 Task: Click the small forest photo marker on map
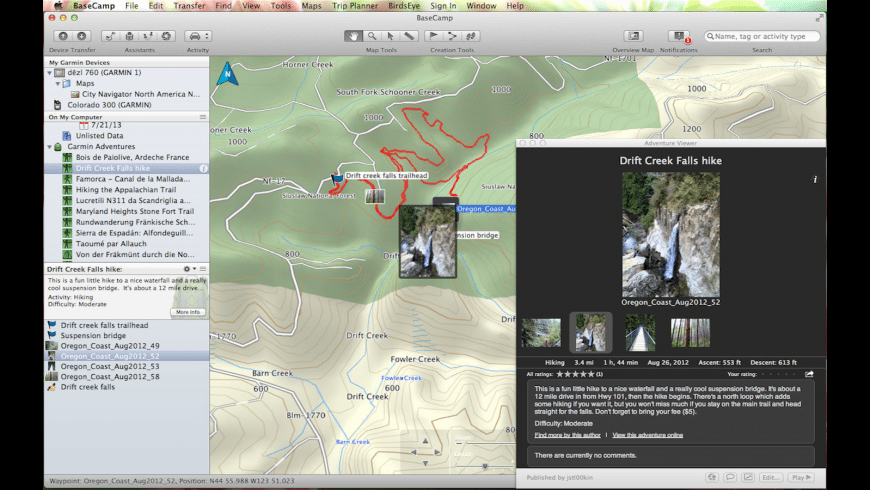click(375, 196)
